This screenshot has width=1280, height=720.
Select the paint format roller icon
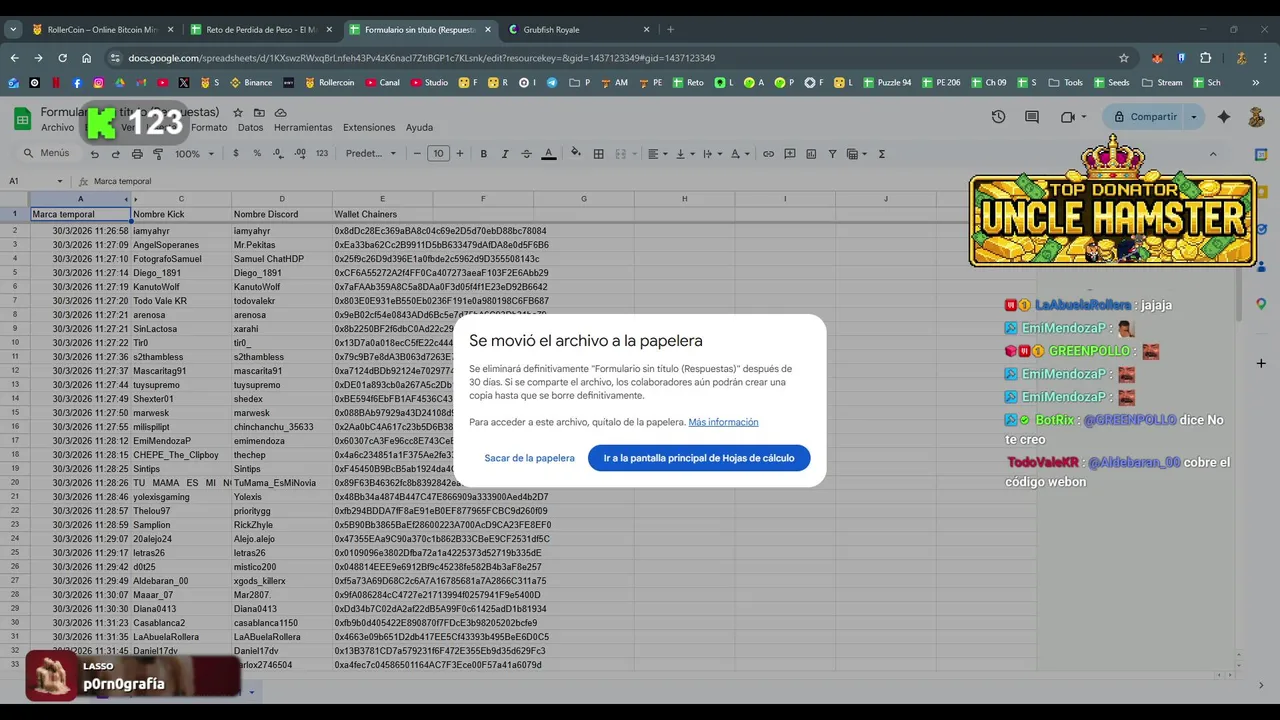click(158, 154)
